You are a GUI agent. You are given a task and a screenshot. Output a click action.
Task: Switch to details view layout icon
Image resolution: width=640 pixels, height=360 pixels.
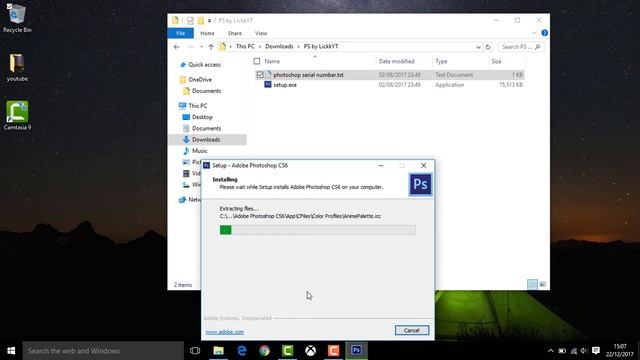coord(532,284)
